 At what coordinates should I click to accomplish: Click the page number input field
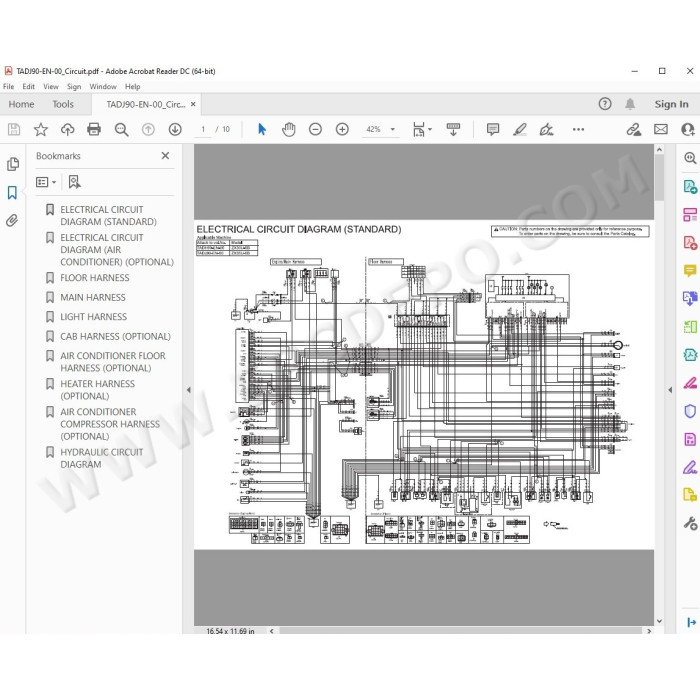pyautogui.click(x=203, y=129)
